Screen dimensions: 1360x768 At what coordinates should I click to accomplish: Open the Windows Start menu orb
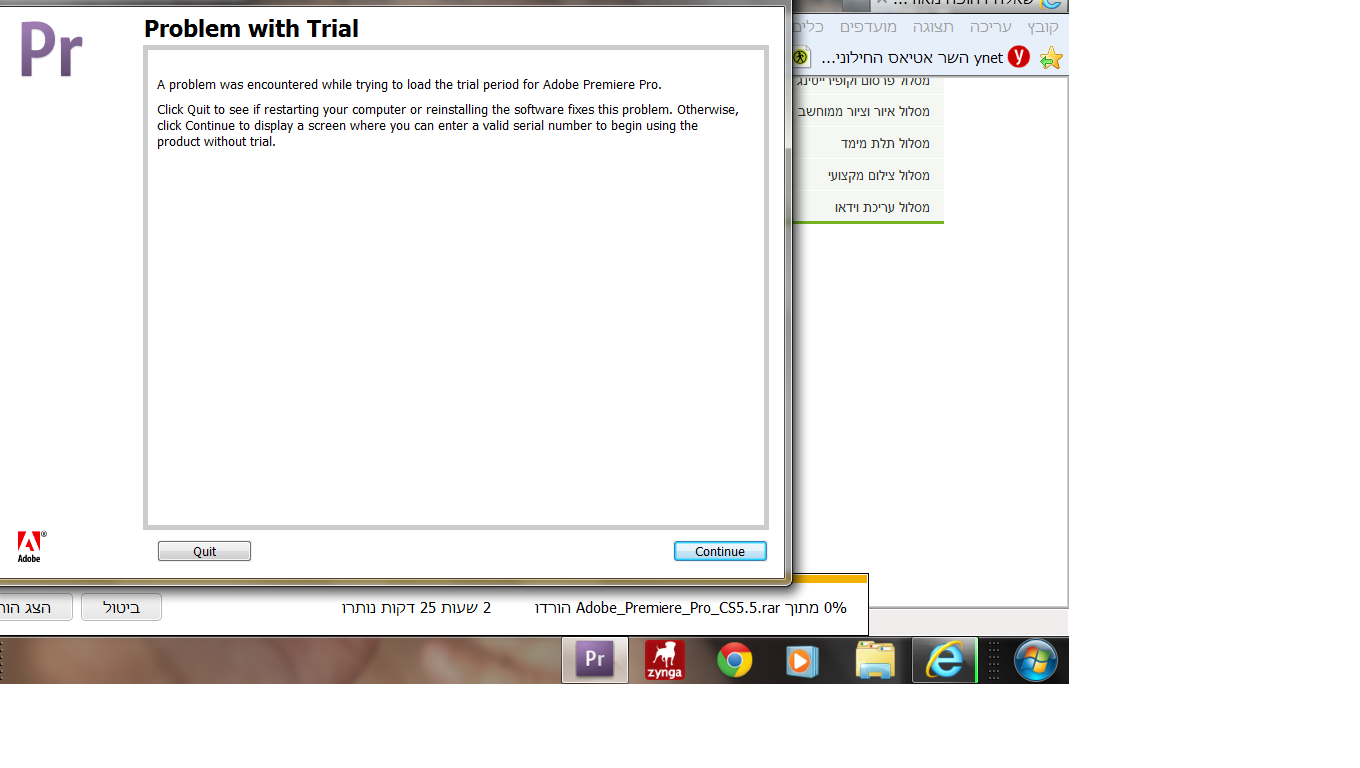[x=1035, y=660]
